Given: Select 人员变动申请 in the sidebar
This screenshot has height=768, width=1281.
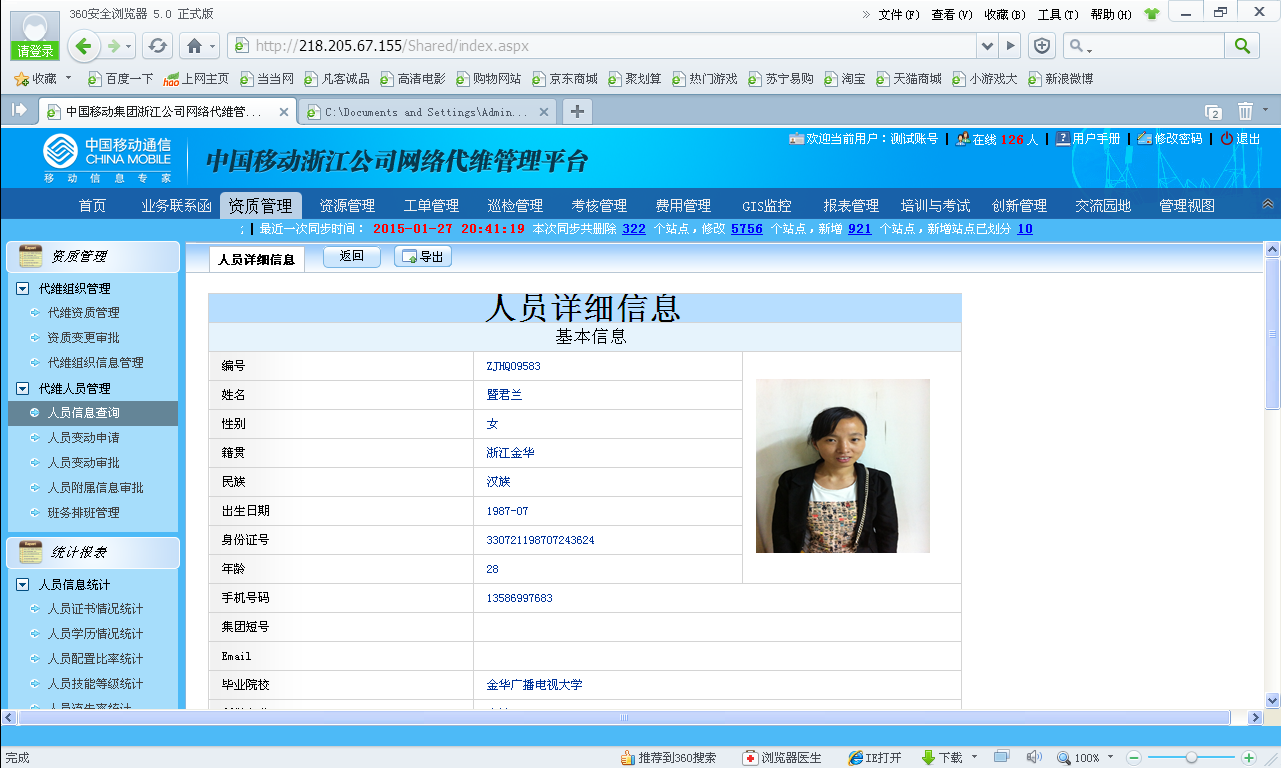Looking at the screenshot, I should (x=83, y=438).
